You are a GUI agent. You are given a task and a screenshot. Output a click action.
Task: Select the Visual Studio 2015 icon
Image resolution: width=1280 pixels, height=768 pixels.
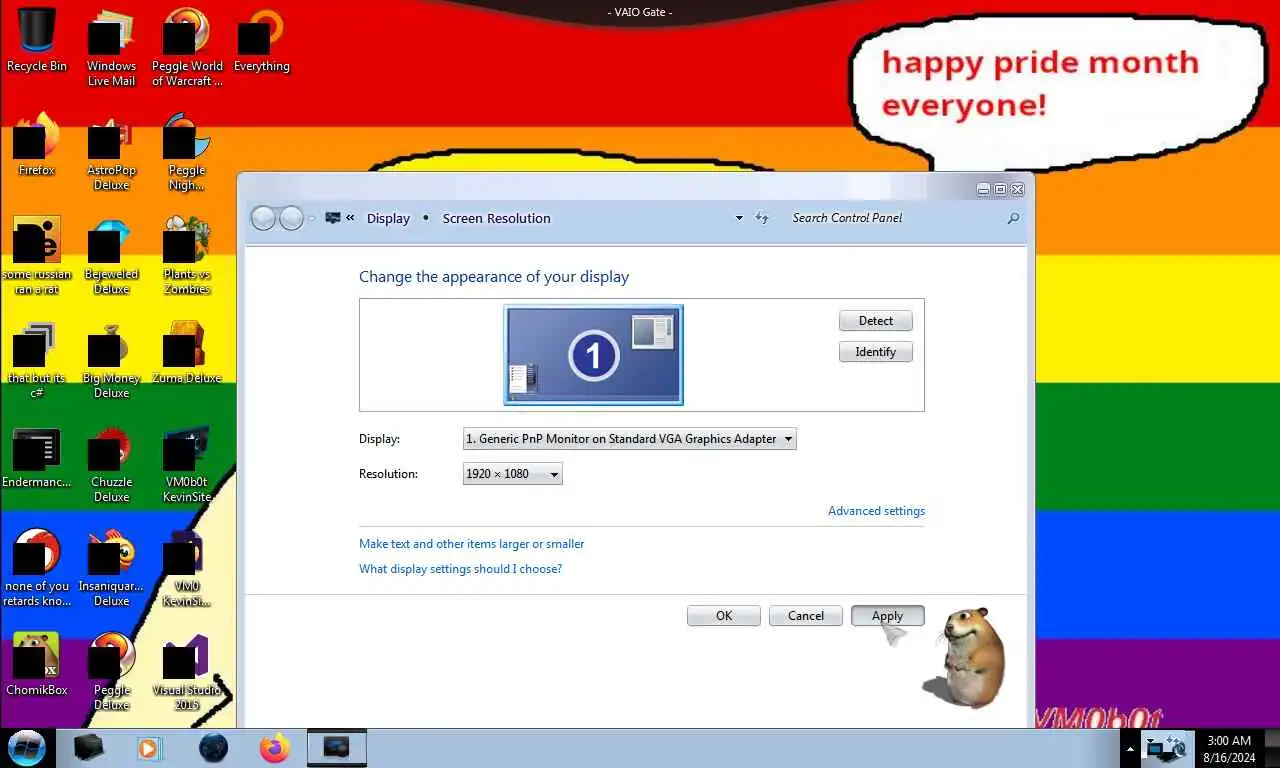(x=187, y=672)
